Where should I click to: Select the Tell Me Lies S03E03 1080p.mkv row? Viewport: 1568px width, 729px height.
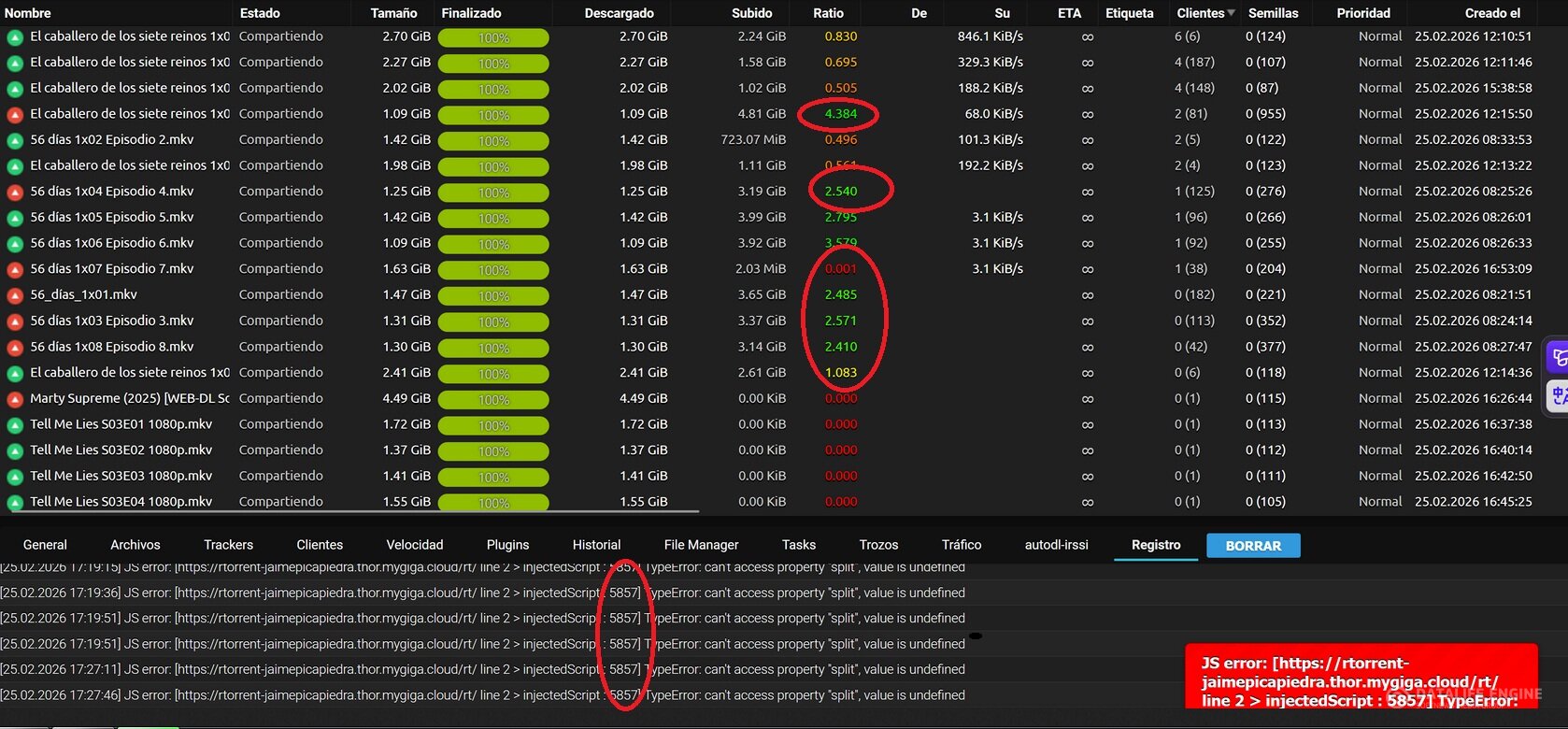pos(121,476)
